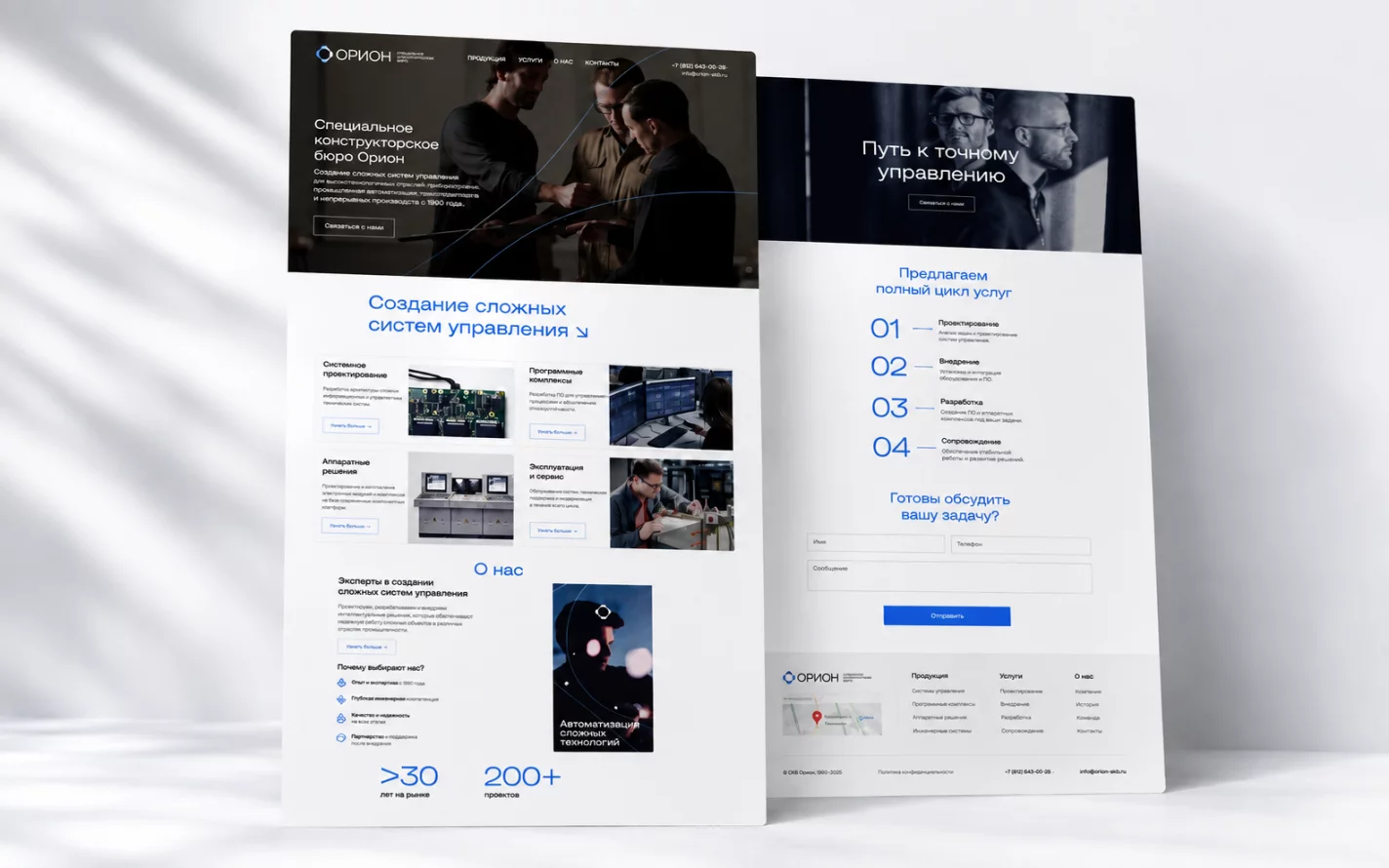1389x868 pixels.
Task: Click 'Узнать больше' under 'Программные комплексы'
Action: [557, 431]
